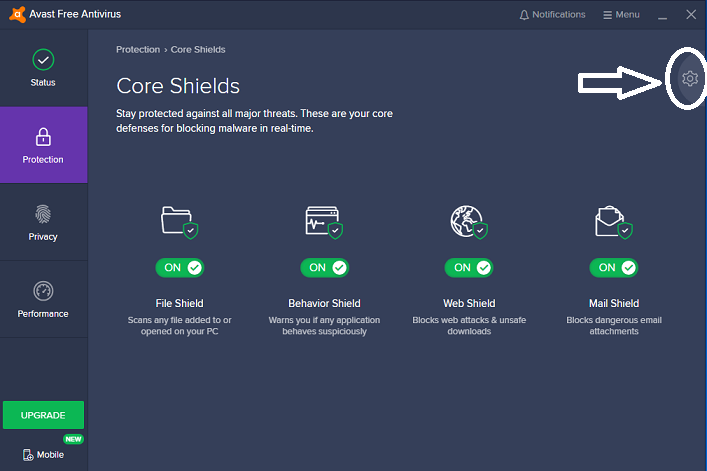Open Core Shields settings gear icon

[x=689, y=78]
